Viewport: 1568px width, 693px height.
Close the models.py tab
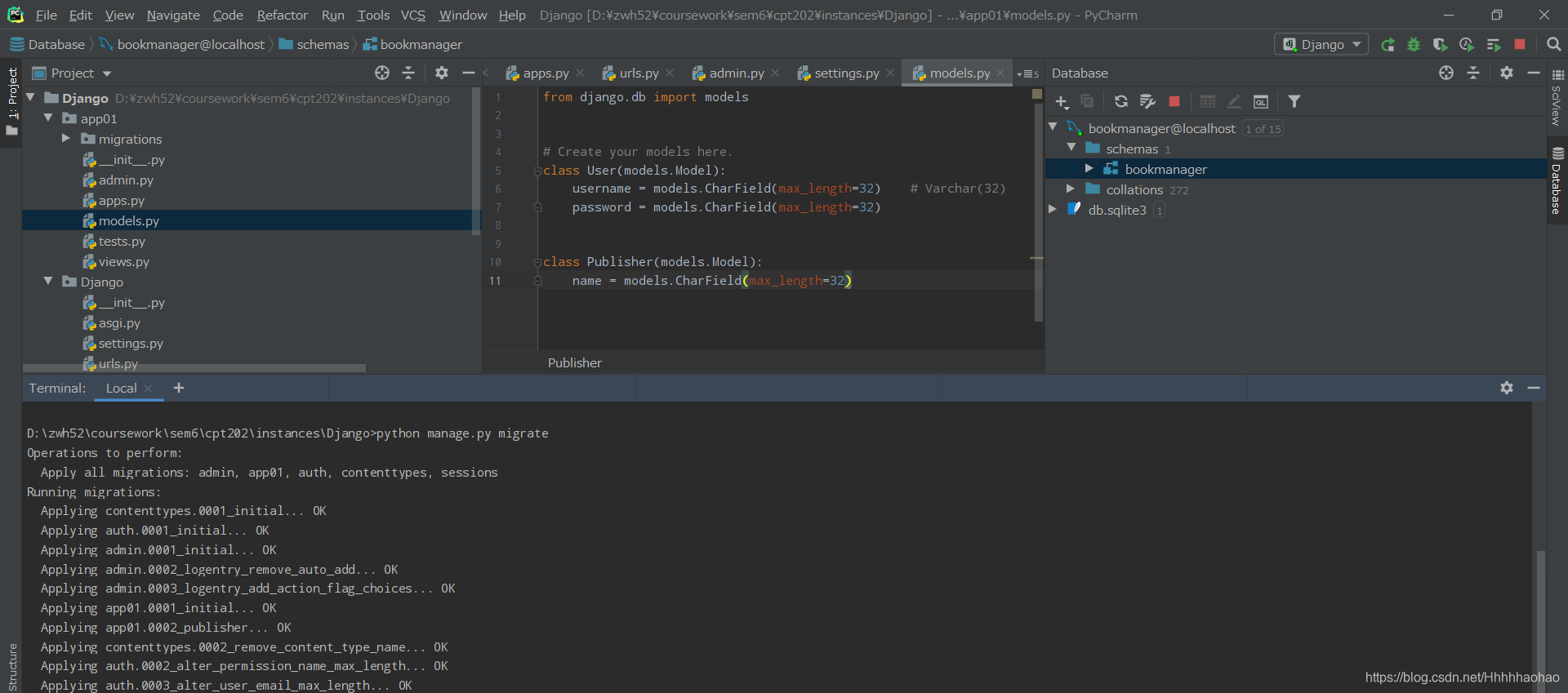coord(1000,73)
